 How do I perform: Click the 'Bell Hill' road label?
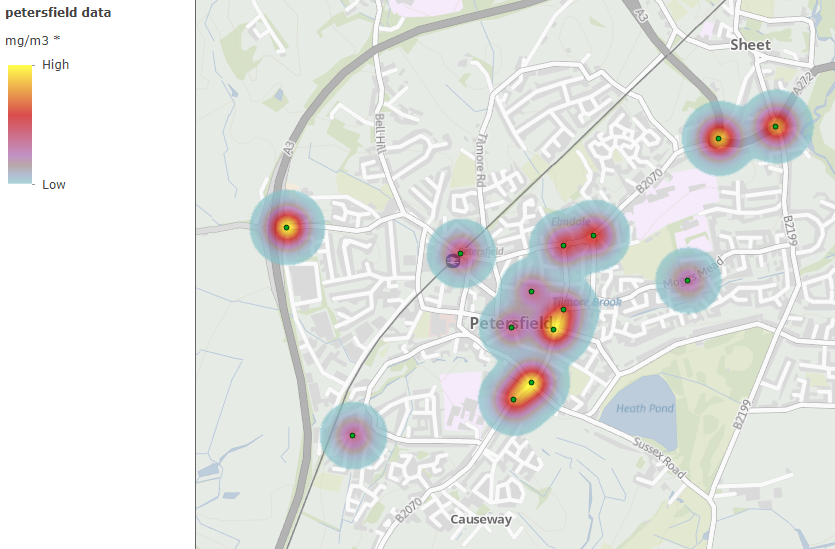pyautogui.click(x=379, y=133)
